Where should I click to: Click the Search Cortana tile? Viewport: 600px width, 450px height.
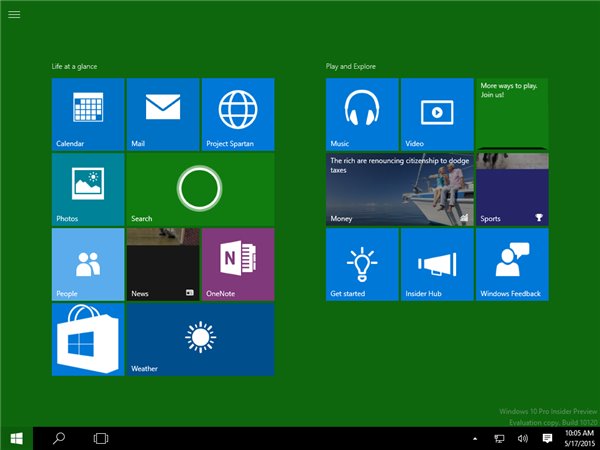coord(200,189)
